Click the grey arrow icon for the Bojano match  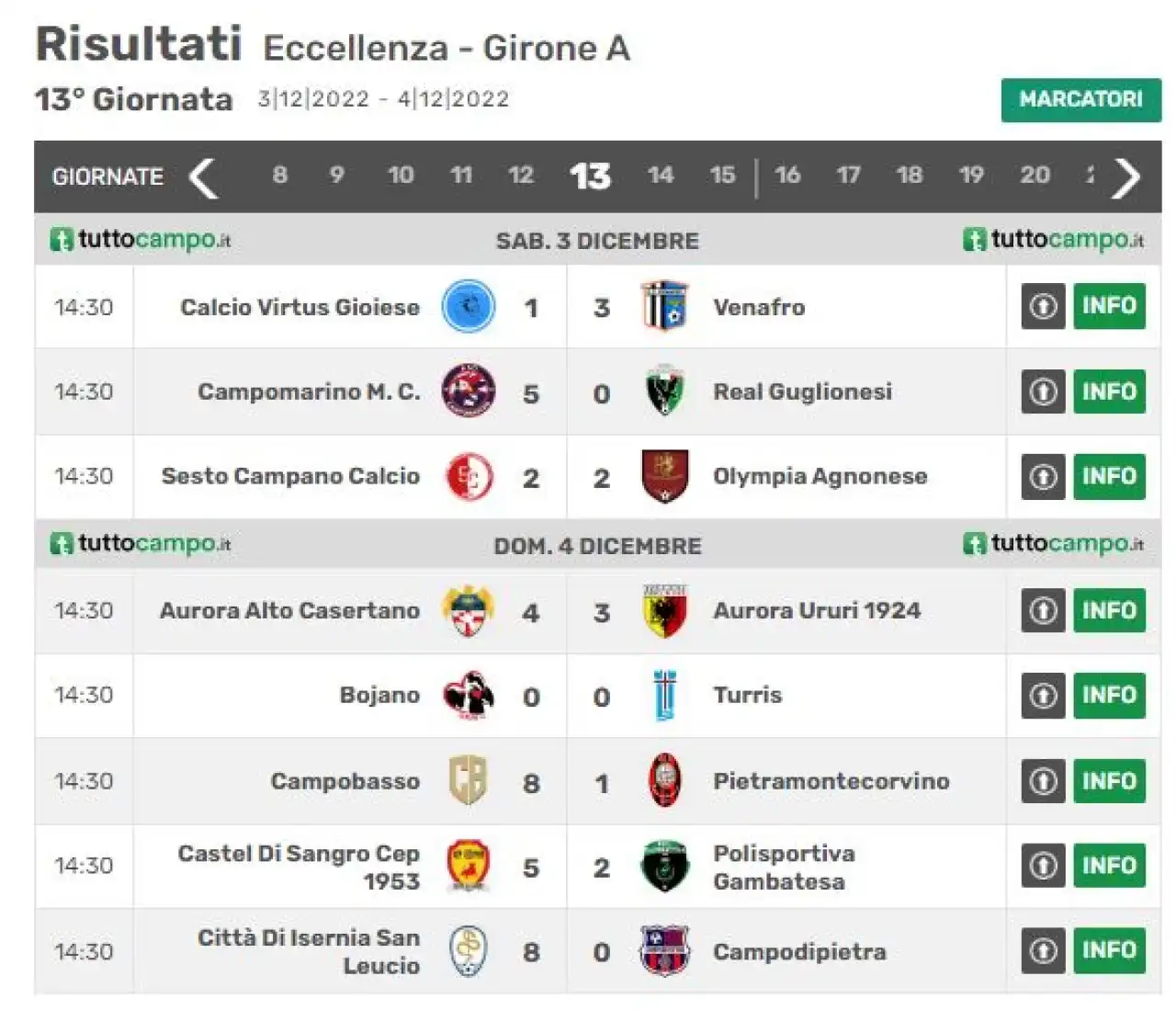point(1043,696)
